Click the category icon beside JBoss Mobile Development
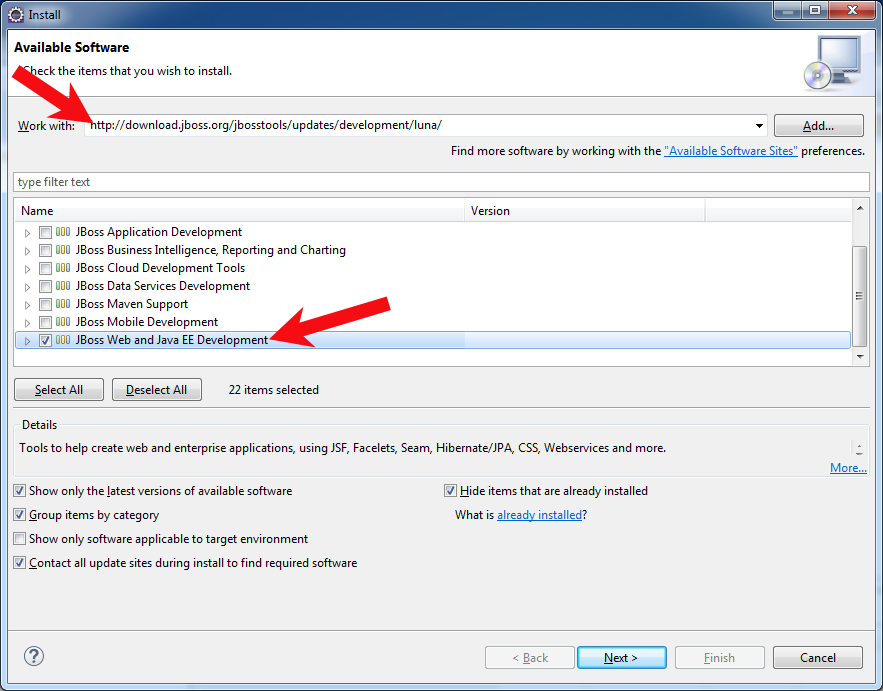Screen dimensions: 883x691 click(63, 322)
